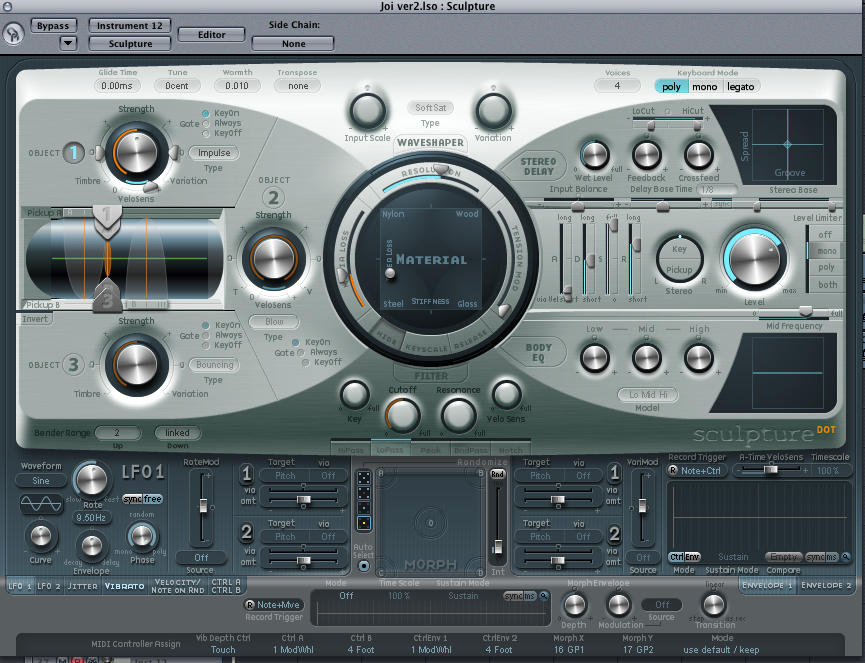865x663 pixels.
Task: Click the Body EQ Low knob
Action: 595,357
